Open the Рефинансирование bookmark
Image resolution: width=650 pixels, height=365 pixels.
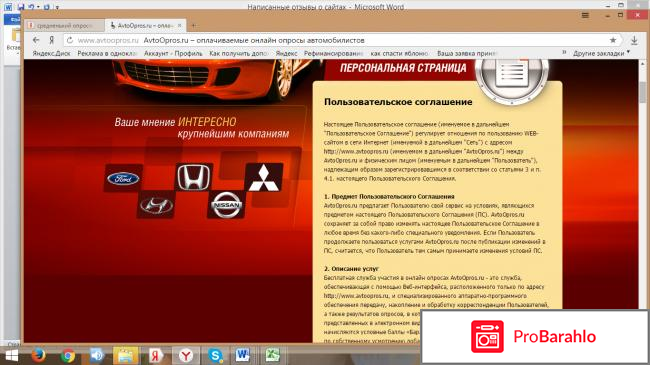[333, 54]
